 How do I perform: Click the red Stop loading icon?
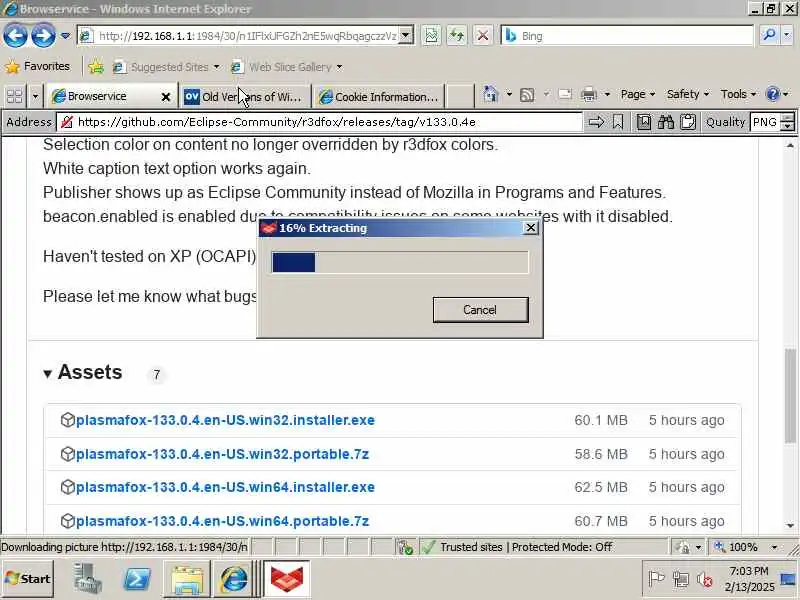click(482, 36)
